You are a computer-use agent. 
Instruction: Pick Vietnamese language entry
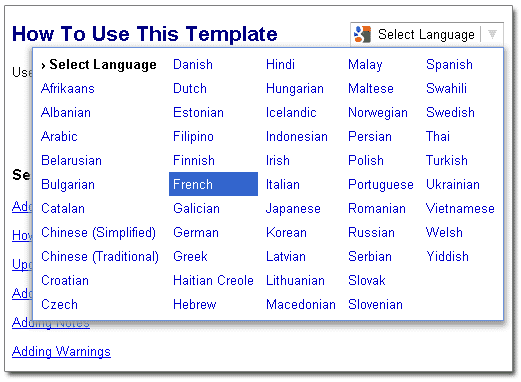pyautogui.click(x=460, y=208)
